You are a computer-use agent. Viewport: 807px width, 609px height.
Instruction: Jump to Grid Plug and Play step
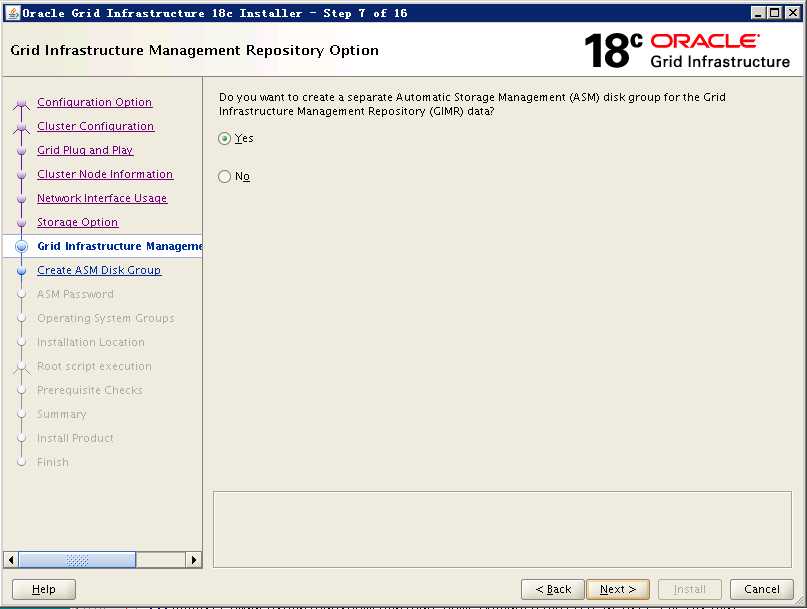coord(85,150)
